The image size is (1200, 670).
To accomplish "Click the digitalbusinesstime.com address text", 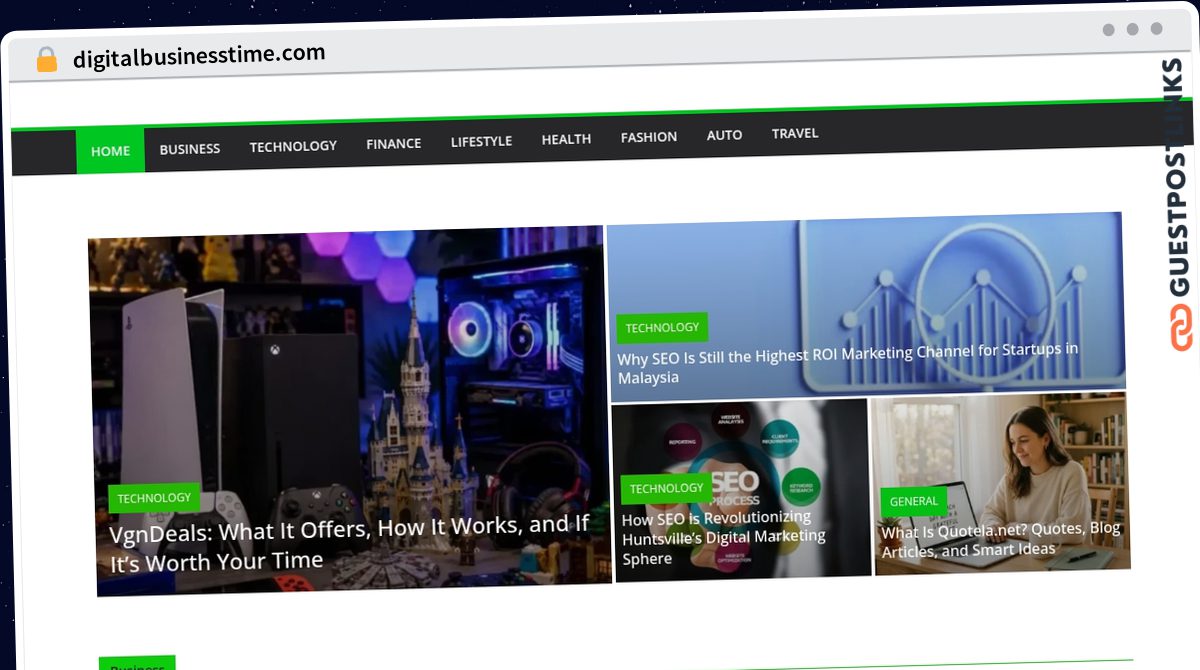I will pyautogui.click(x=199, y=56).
